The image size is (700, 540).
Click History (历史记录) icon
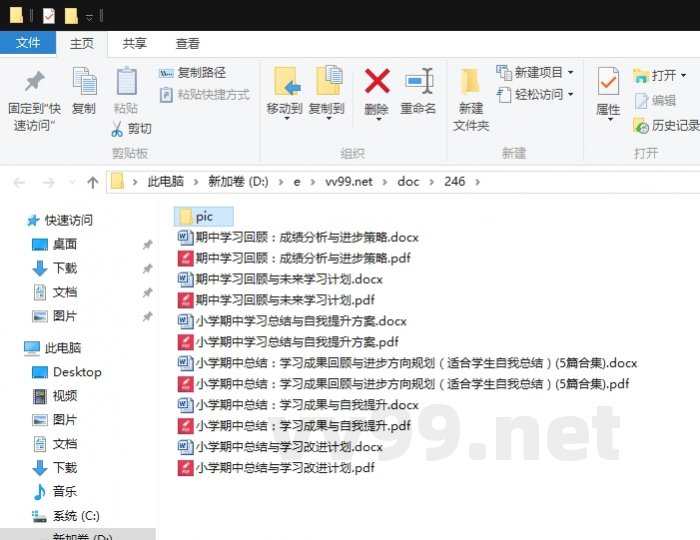(x=640, y=126)
